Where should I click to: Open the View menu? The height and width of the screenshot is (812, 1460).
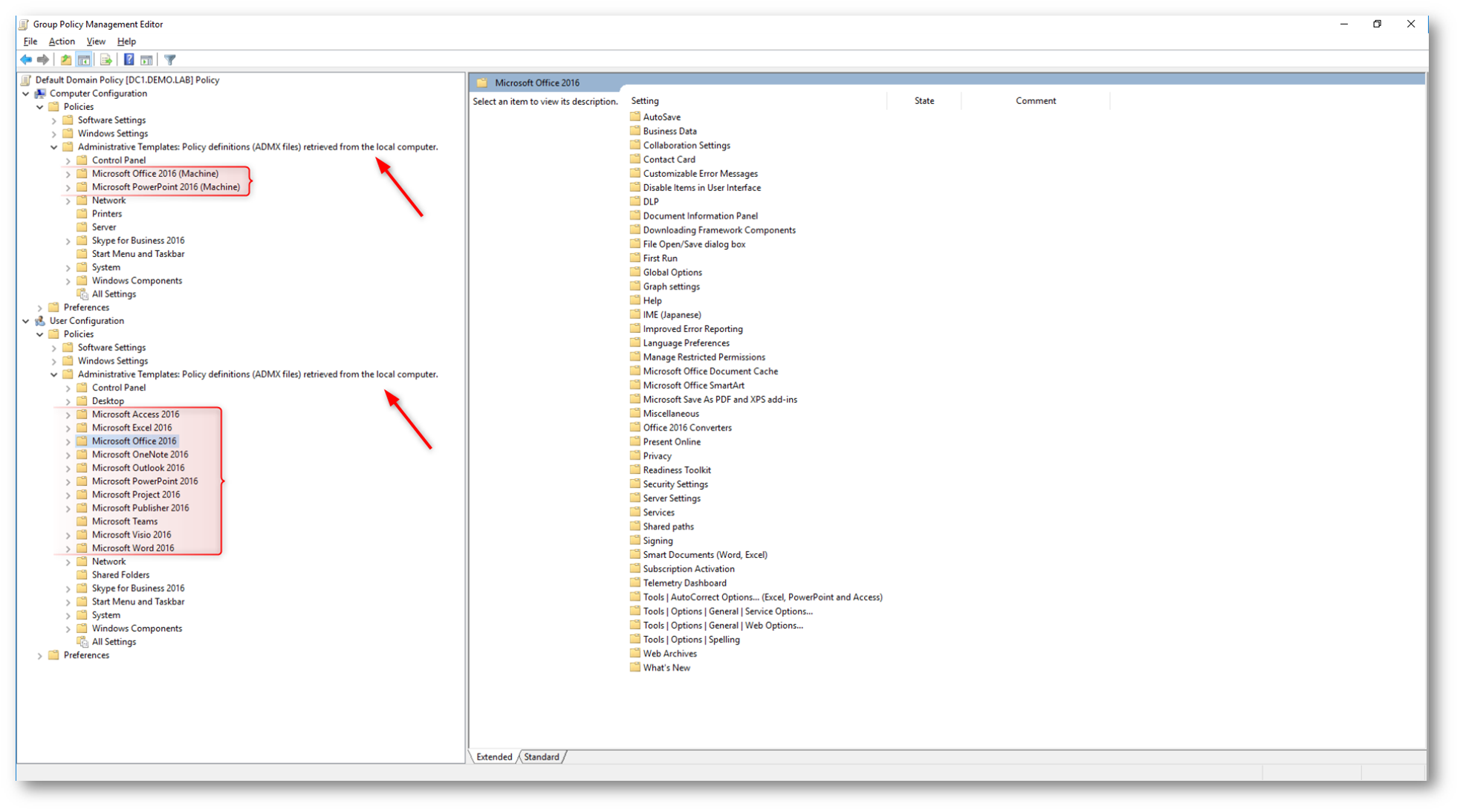(x=96, y=42)
